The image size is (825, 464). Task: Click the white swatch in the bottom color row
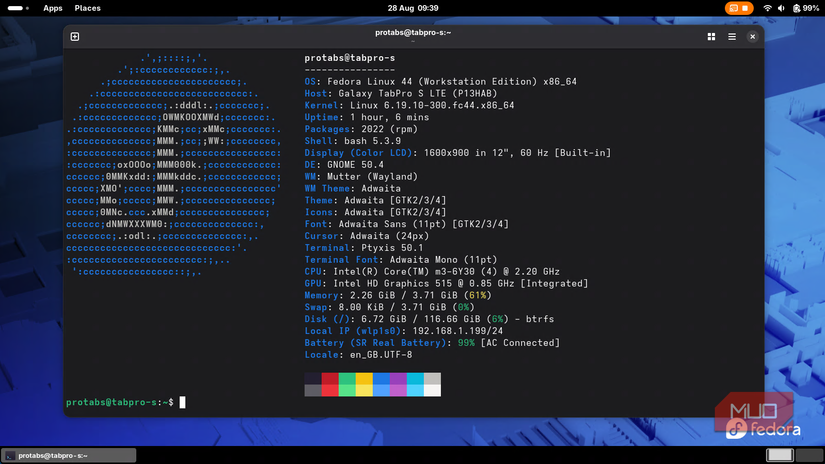click(432, 390)
